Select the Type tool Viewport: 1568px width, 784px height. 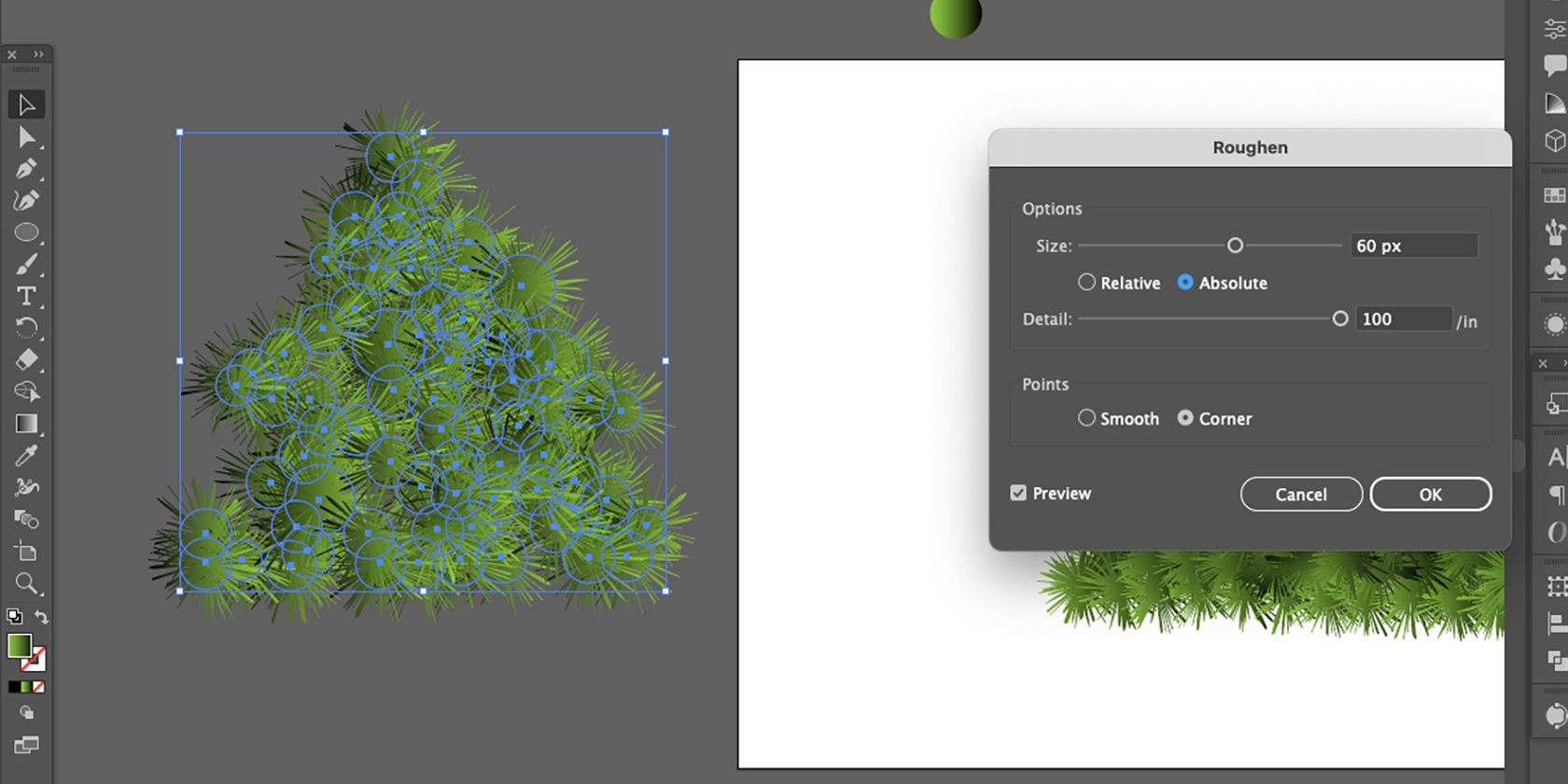pyautogui.click(x=26, y=296)
